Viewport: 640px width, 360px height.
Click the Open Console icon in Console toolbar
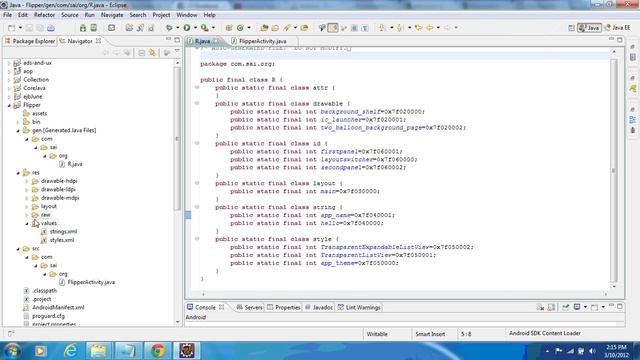tap(595, 307)
